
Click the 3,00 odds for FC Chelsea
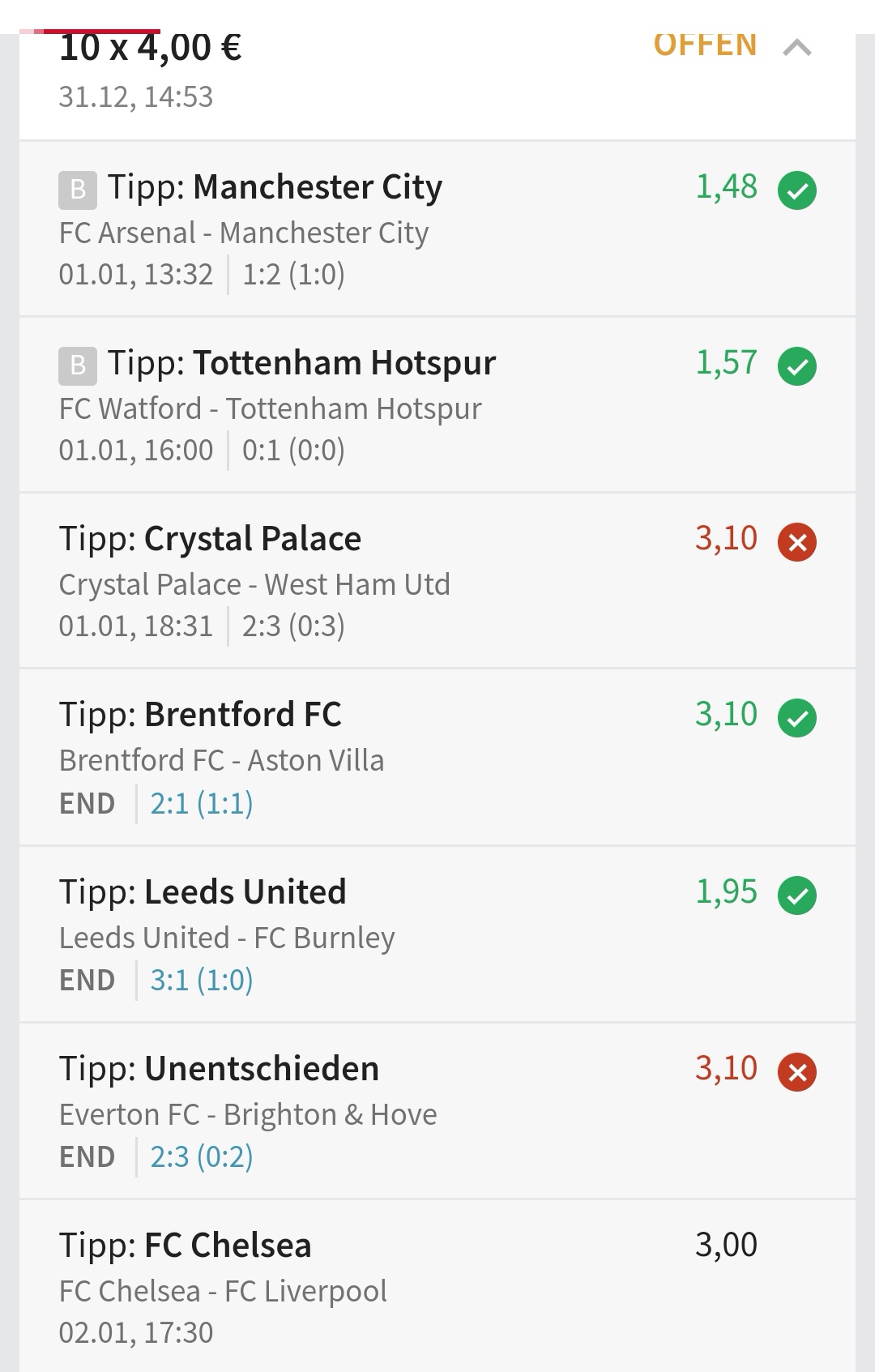[x=726, y=1245]
